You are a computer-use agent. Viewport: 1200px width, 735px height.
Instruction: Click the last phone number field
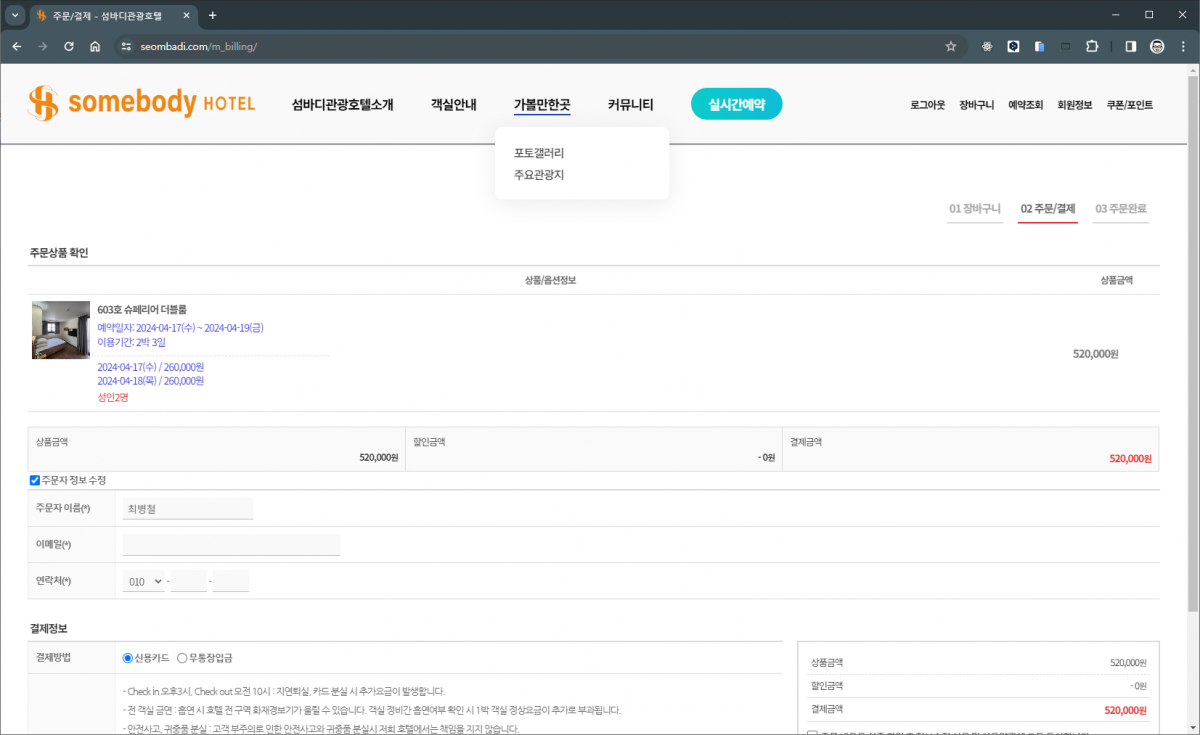click(231, 581)
